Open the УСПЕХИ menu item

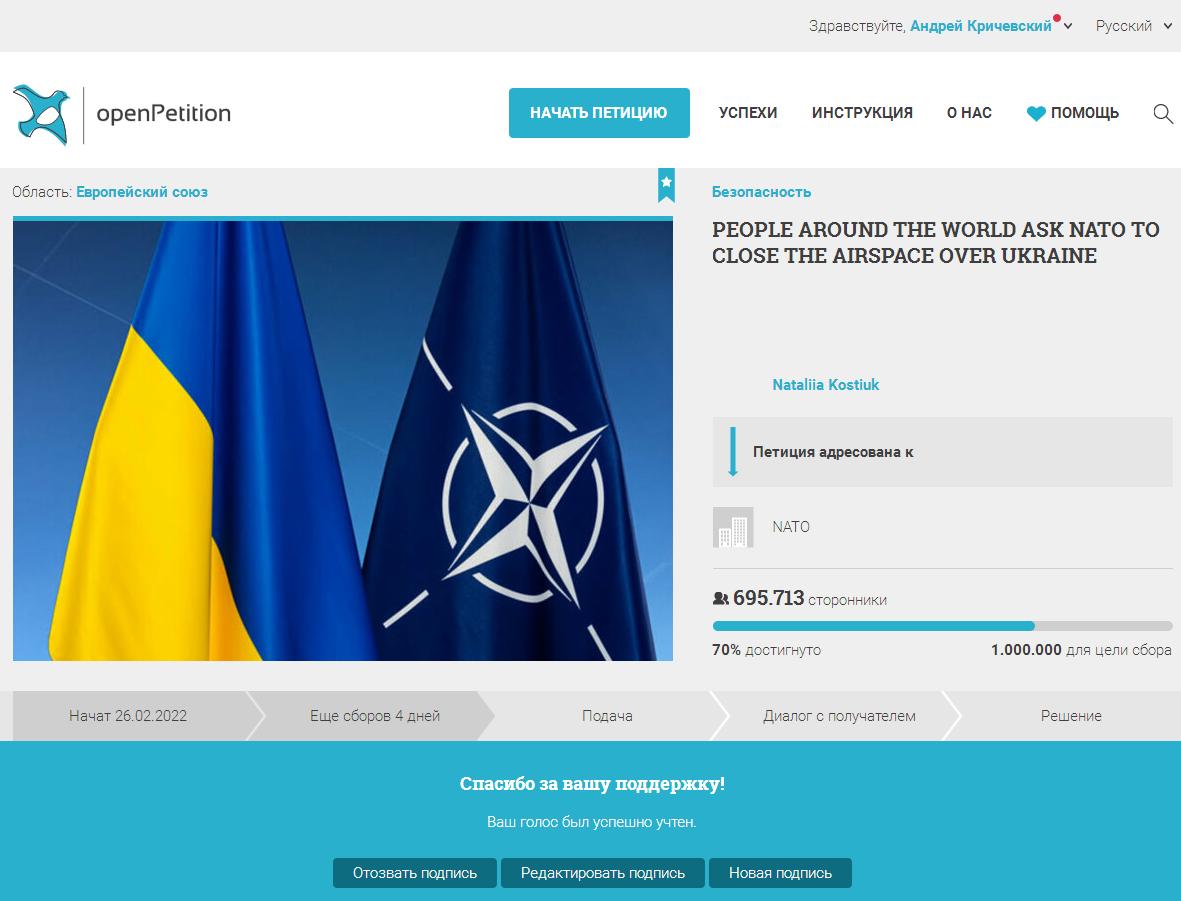748,113
